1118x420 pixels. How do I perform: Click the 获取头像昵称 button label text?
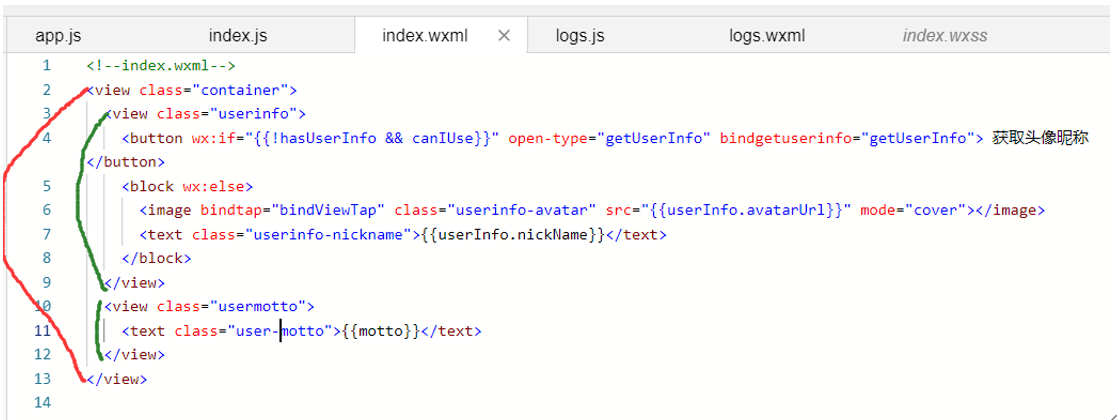(x=1040, y=138)
